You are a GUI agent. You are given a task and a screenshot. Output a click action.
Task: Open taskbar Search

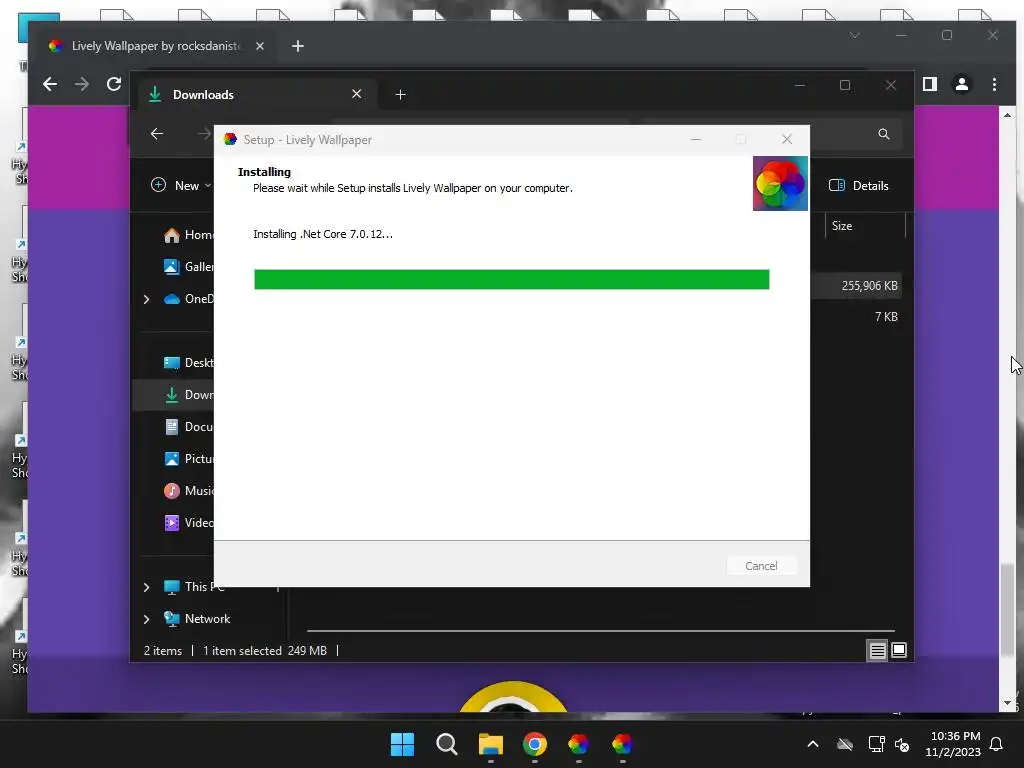[447, 744]
